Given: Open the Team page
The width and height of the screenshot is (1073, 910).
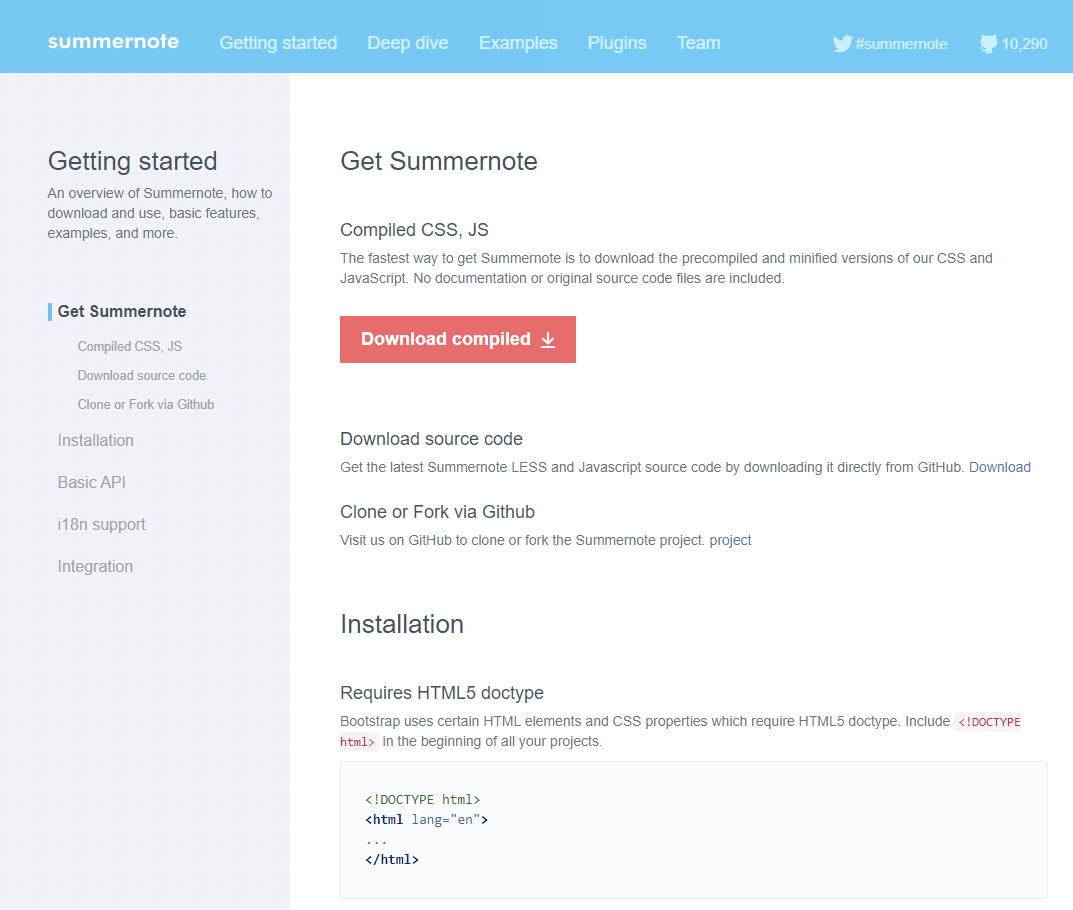Looking at the screenshot, I should pos(698,43).
